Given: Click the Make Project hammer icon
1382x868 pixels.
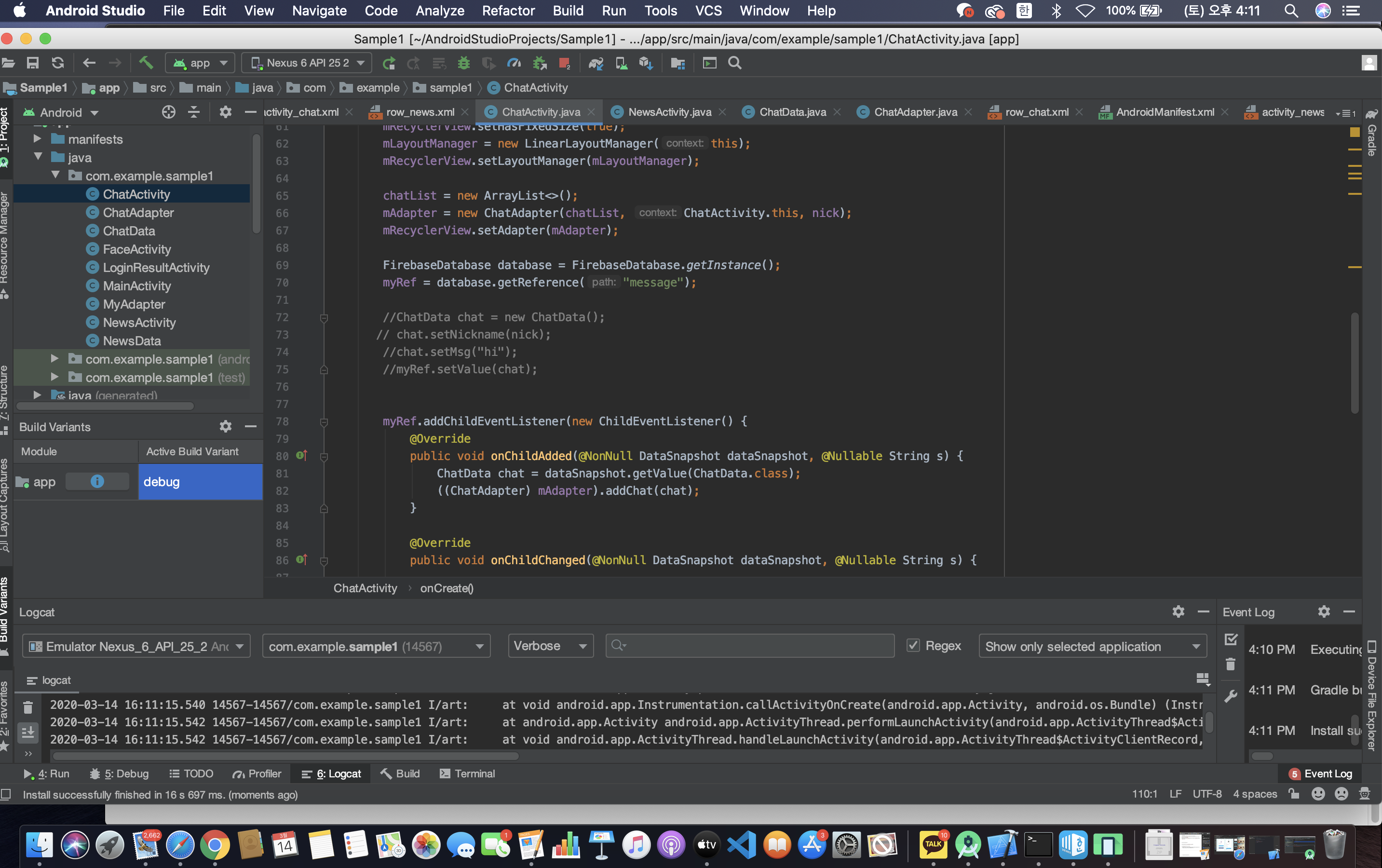Looking at the screenshot, I should point(146,63).
